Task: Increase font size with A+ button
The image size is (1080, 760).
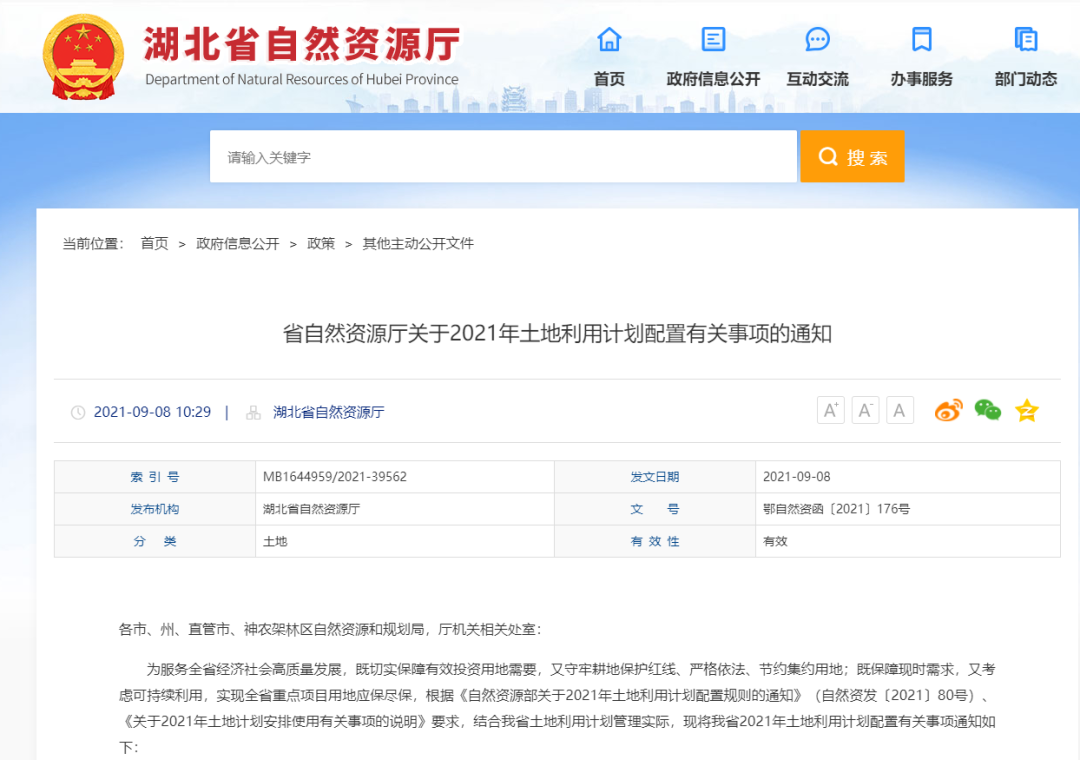Action: pos(830,409)
